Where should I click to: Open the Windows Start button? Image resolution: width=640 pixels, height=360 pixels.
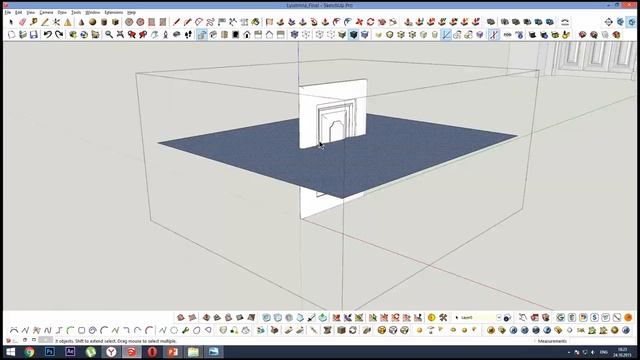10,352
